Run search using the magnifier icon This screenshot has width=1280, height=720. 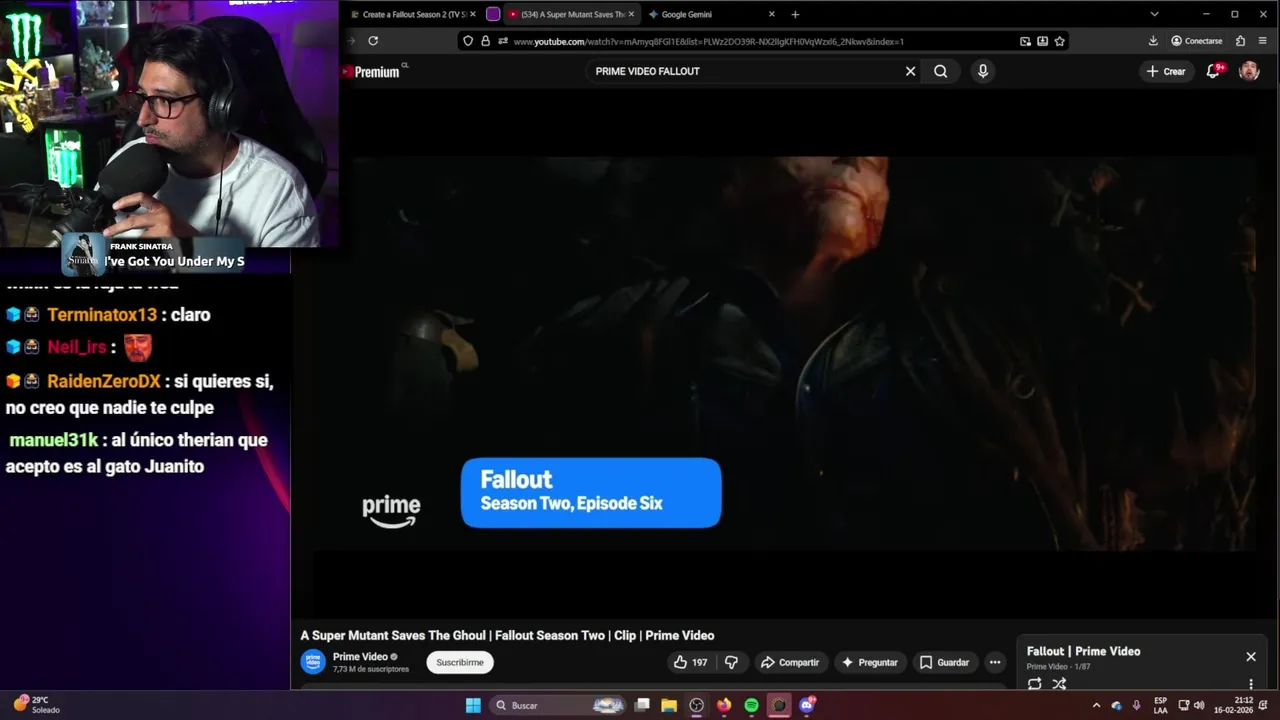940,71
